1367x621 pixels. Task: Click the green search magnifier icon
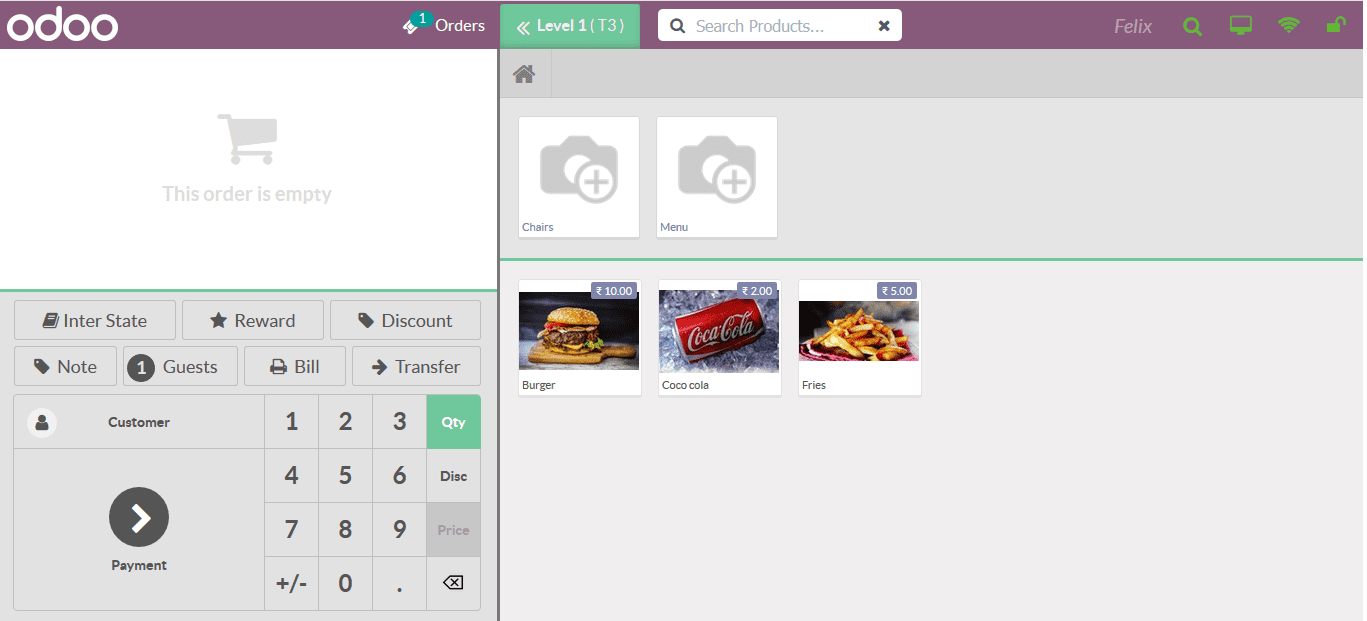click(1192, 25)
